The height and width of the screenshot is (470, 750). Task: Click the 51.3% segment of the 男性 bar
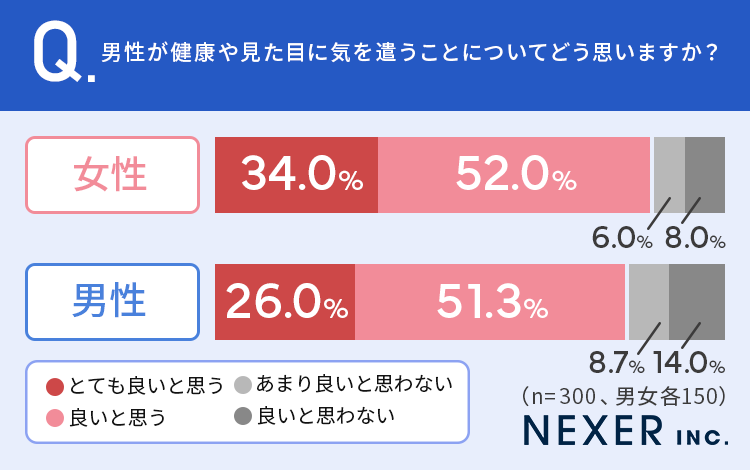(490, 302)
